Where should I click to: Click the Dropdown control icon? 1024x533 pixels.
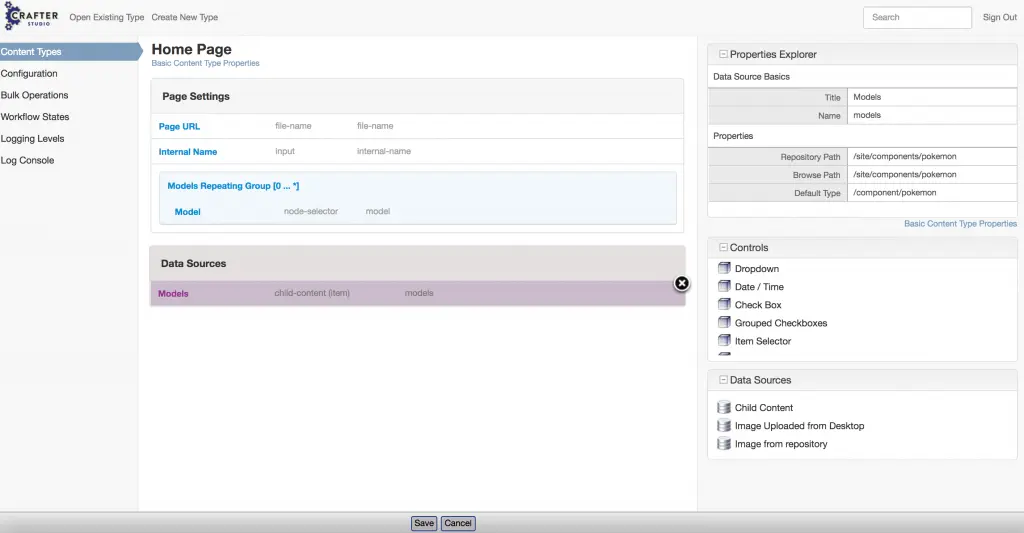click(725, 269)
